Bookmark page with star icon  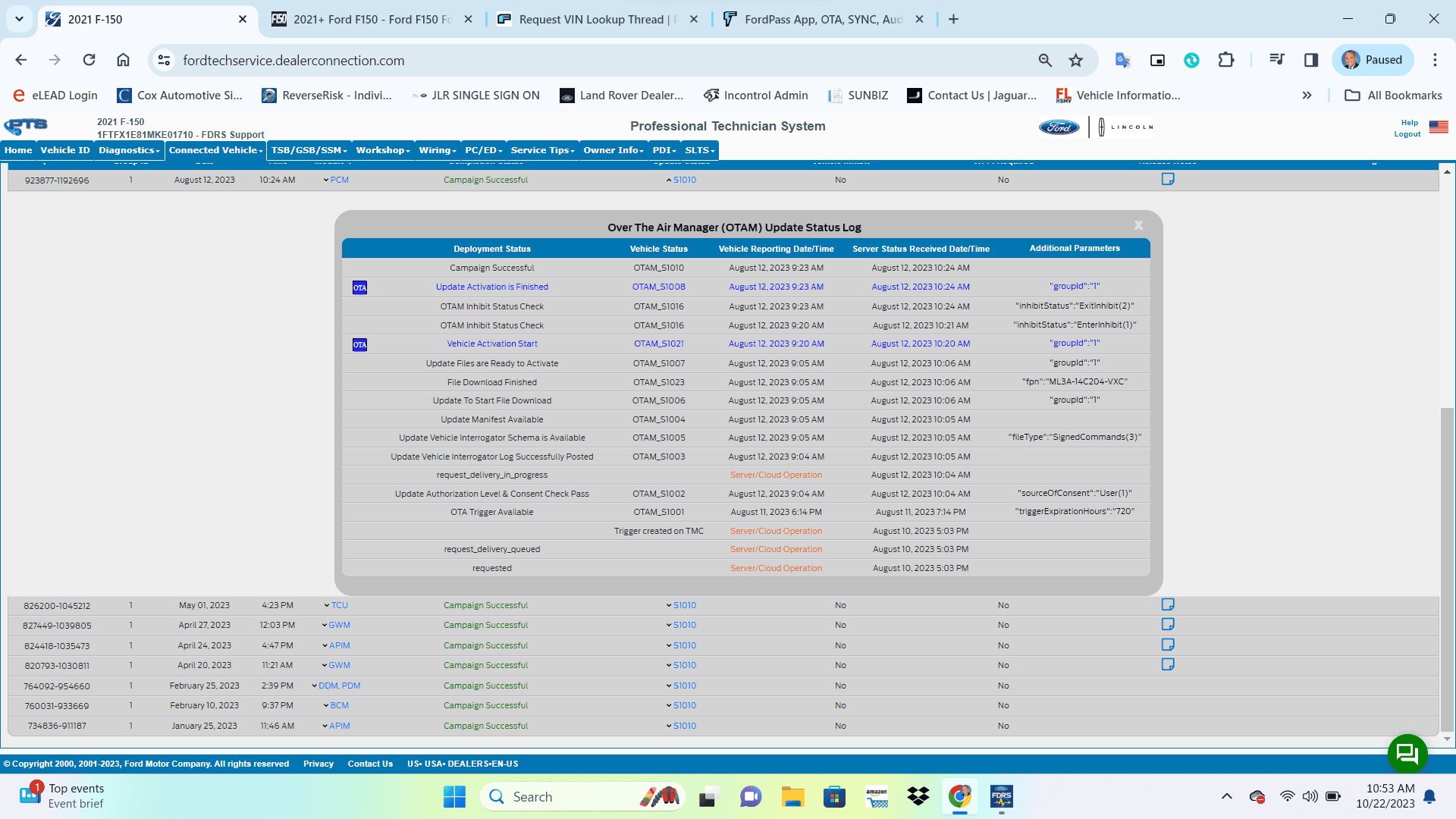coord(1075,61)
